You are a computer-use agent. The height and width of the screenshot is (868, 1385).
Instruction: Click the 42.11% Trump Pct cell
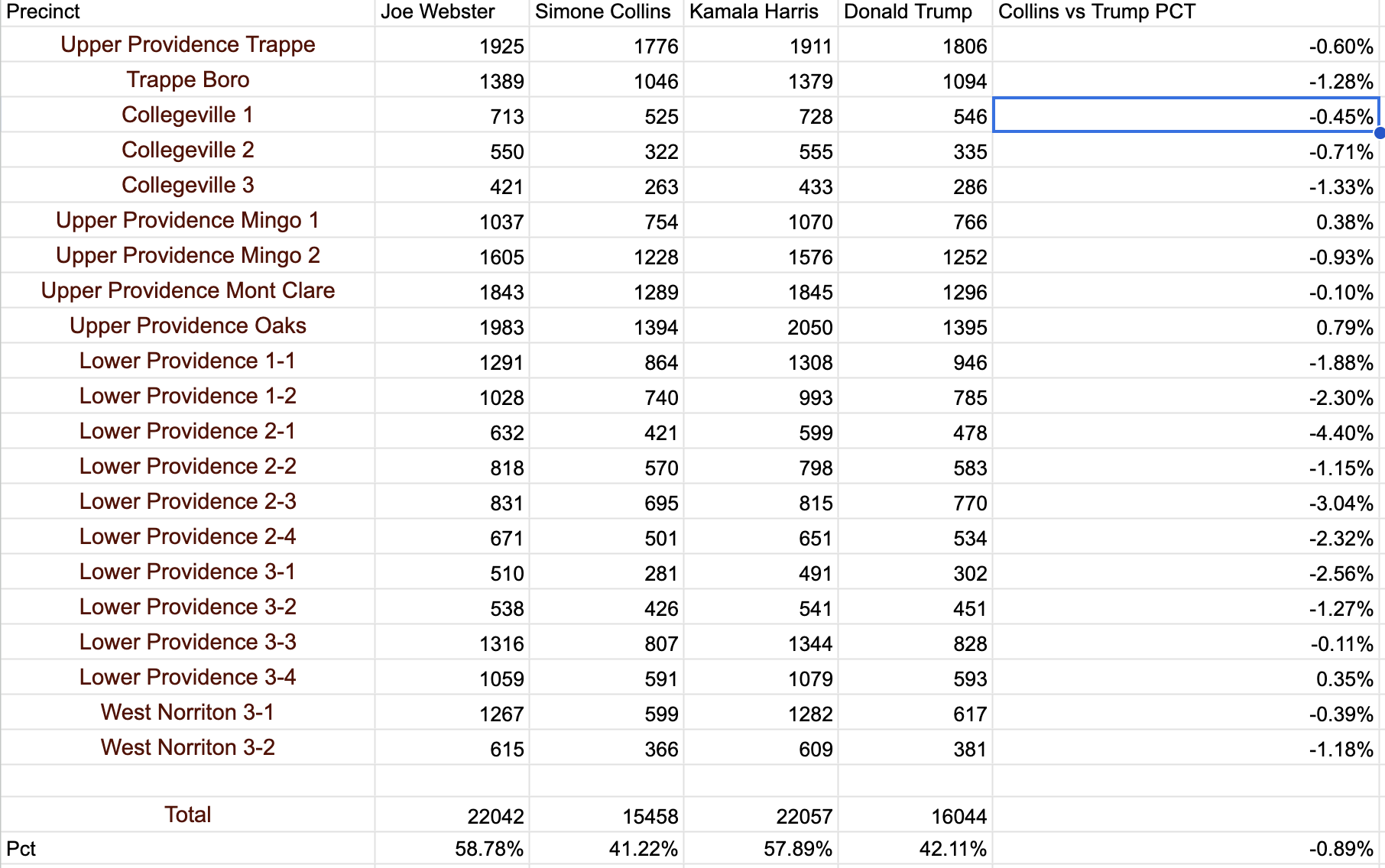916,849
